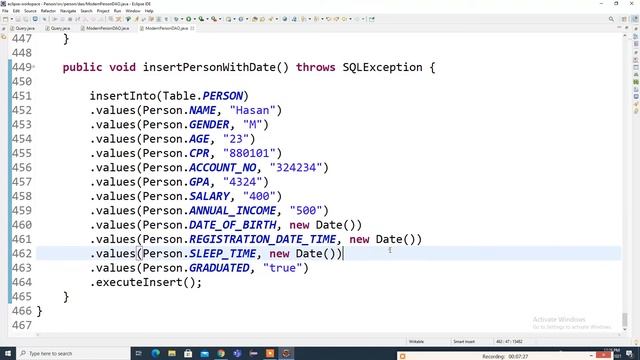Open the File menu
The height and width of the screenshot is (360, 640).
pyautogui.click(x=5, y=11)
